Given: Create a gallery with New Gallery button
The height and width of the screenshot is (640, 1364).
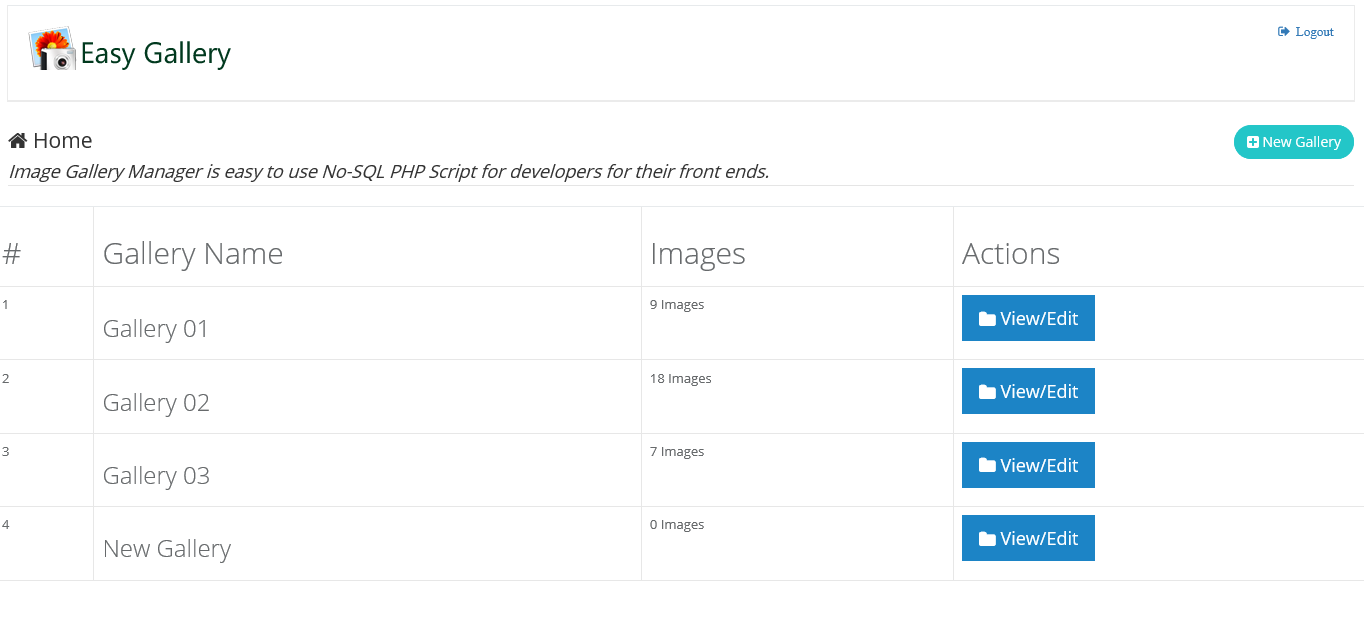Looking at the screenshot, I should click(x=1294, y=142).
